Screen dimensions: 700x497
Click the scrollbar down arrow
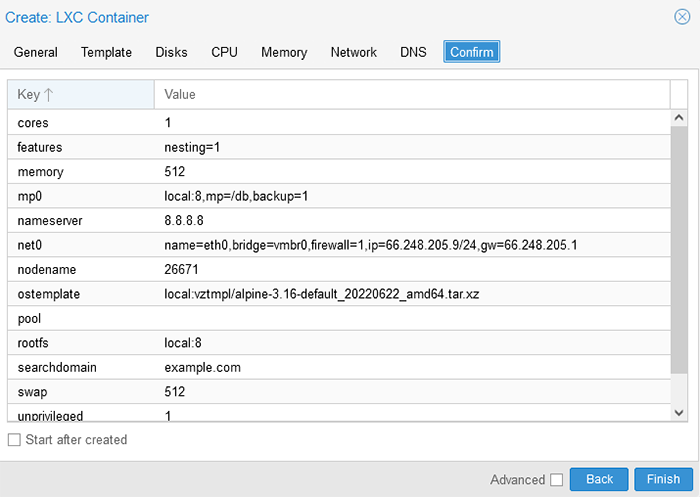click(679, 413)
